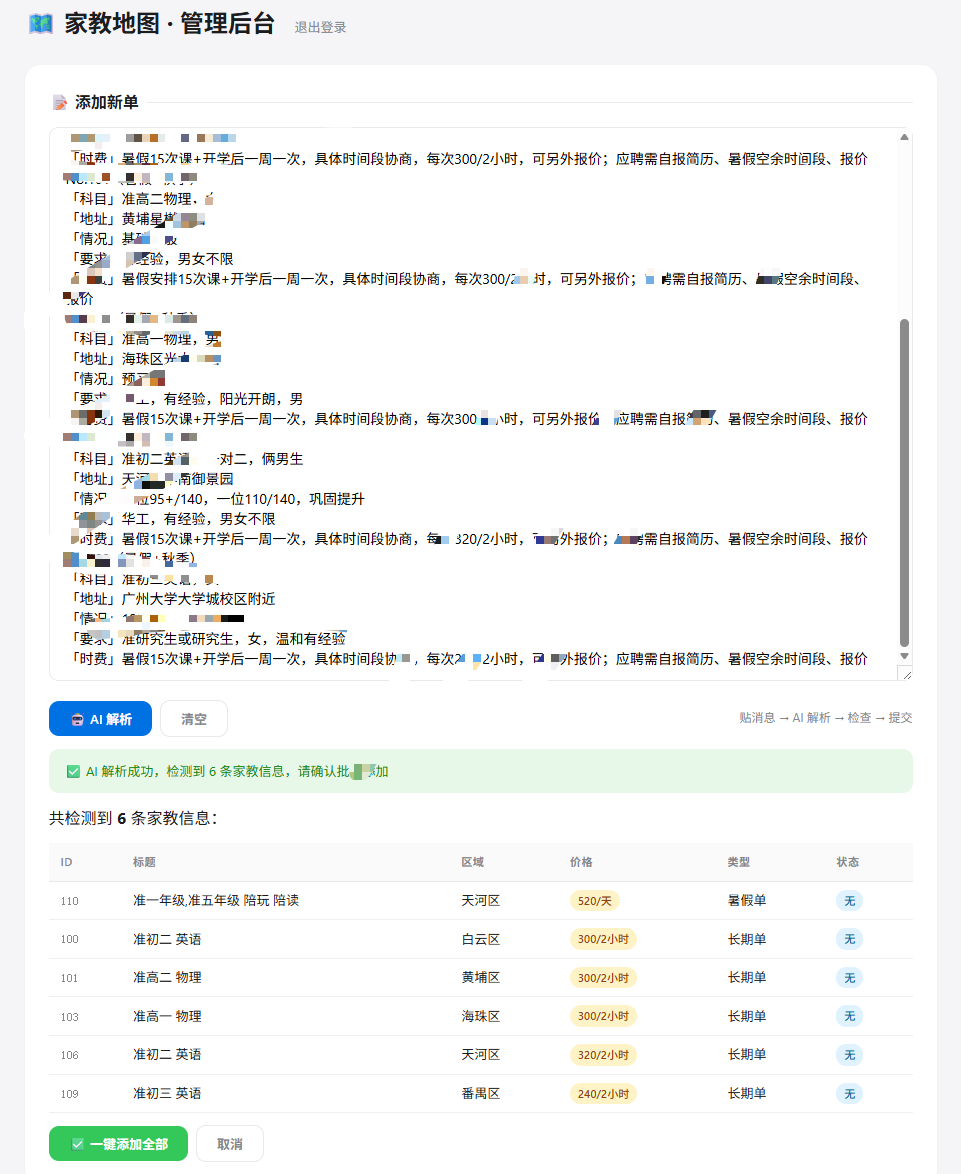Select the 准高二 物理 title cell
The width and height of the screenshot is (961, 1174).
(x=167, y=978)
